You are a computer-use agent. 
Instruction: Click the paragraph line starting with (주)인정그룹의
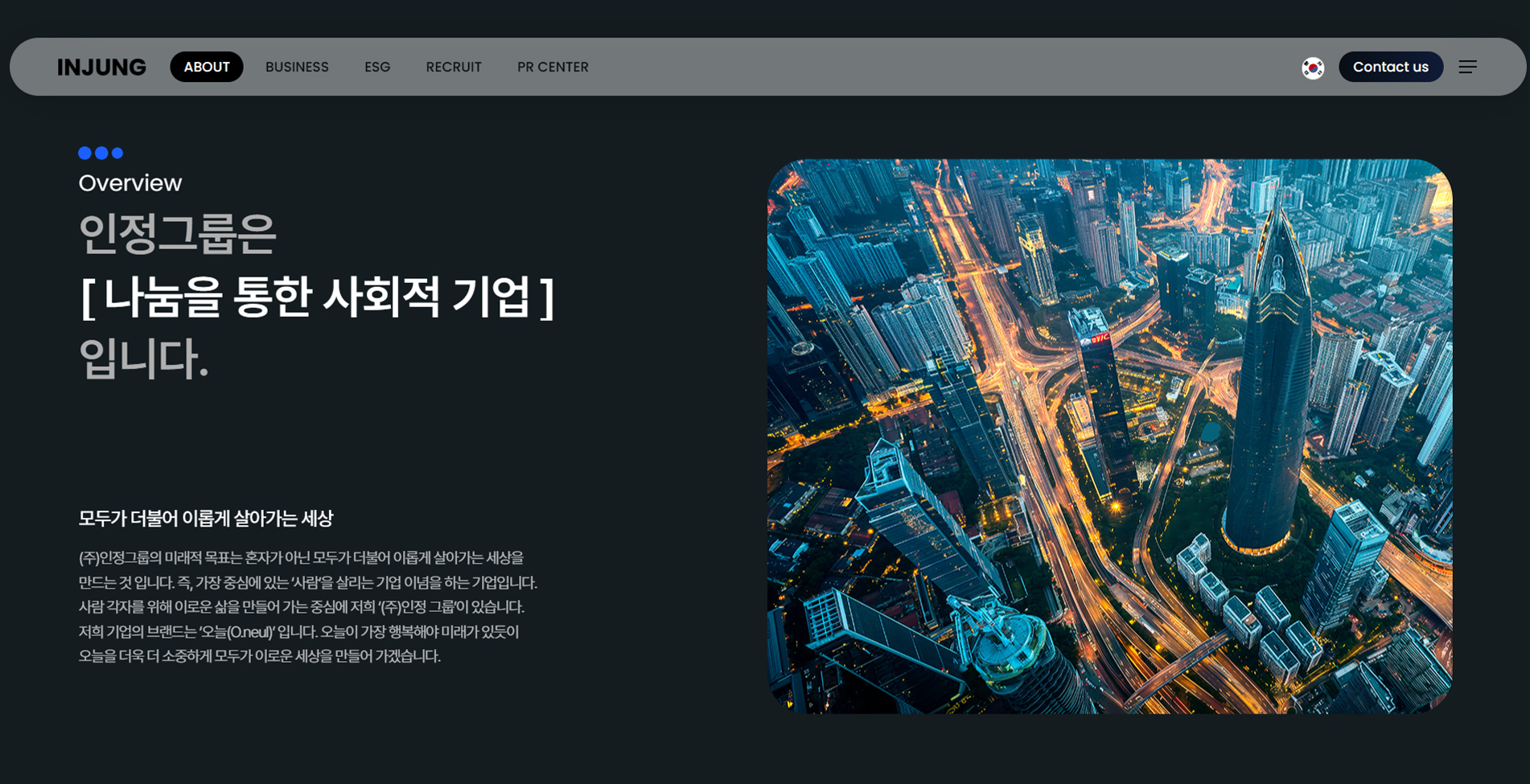pyautogui.click(x=301, y=558)
